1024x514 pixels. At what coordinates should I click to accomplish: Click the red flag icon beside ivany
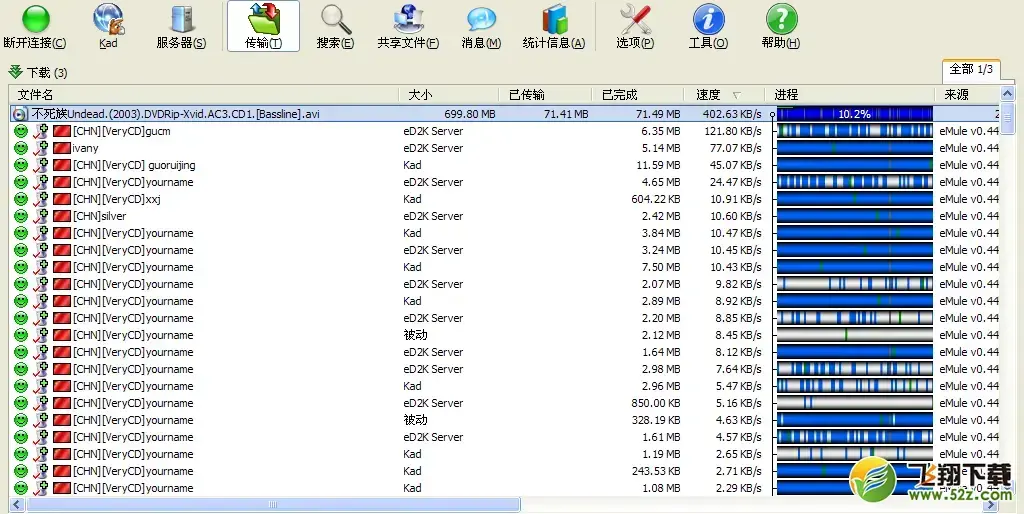point(62,148)
